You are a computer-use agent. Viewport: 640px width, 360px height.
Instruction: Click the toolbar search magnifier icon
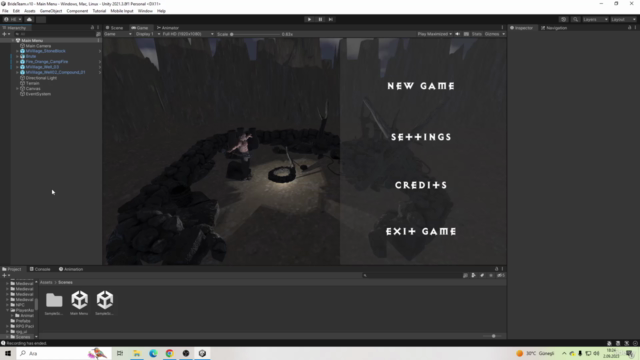tap(576, 19)
